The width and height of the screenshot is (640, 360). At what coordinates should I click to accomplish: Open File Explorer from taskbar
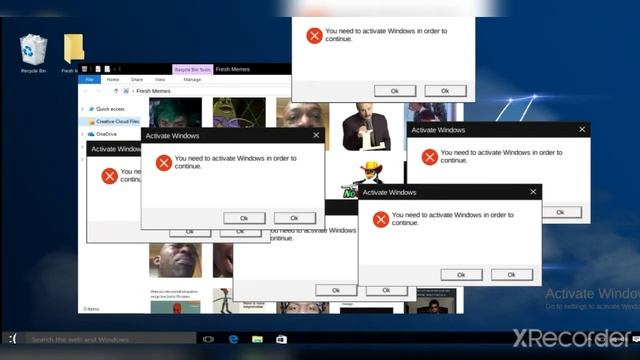click(x=257, y=339)
